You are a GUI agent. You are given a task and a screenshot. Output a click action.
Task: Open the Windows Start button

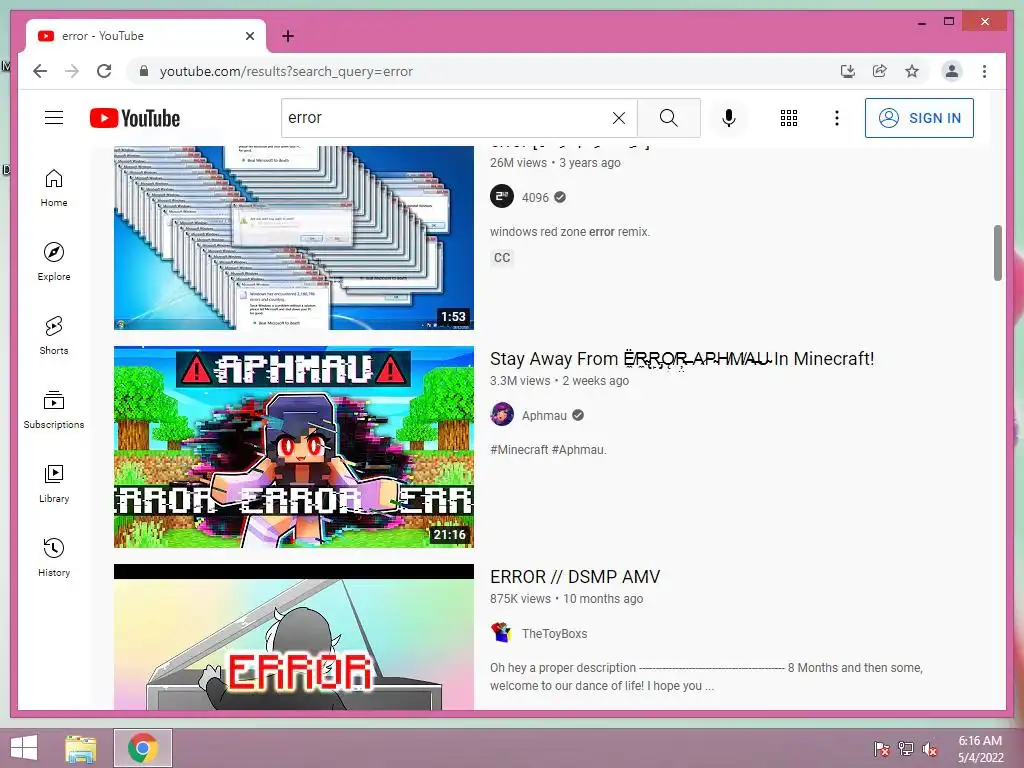[24, 748]
